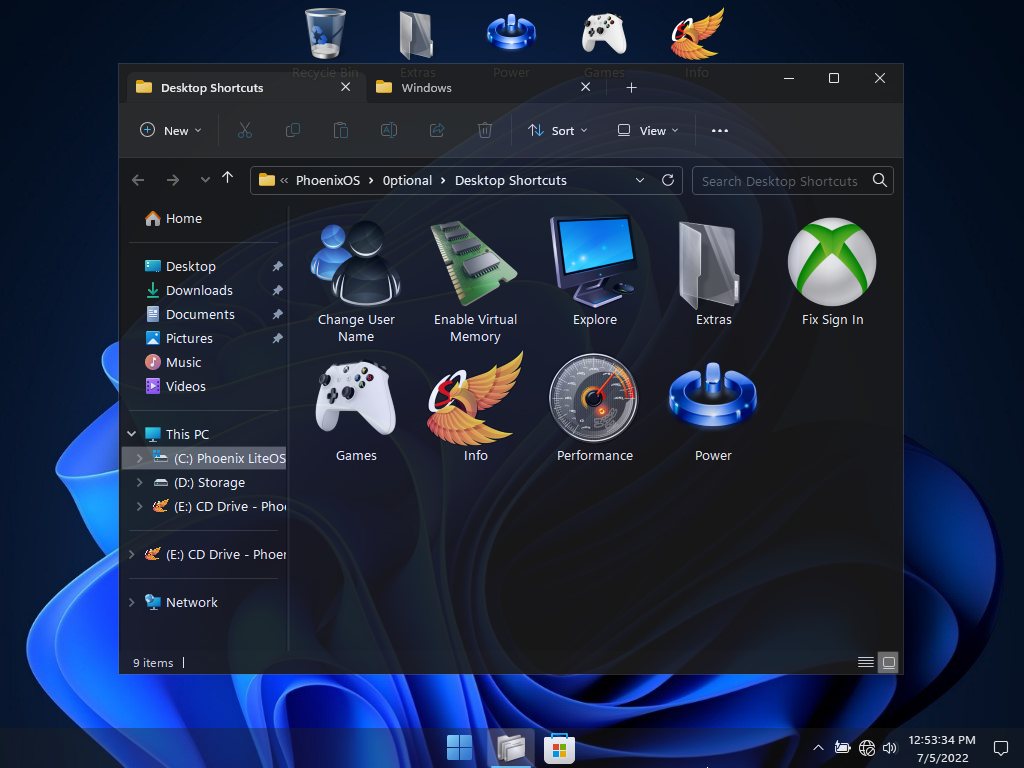The image size is (1024, 768).
Task: Click the Search Desktop Shortcuts field
Action: tap(792, 181)
